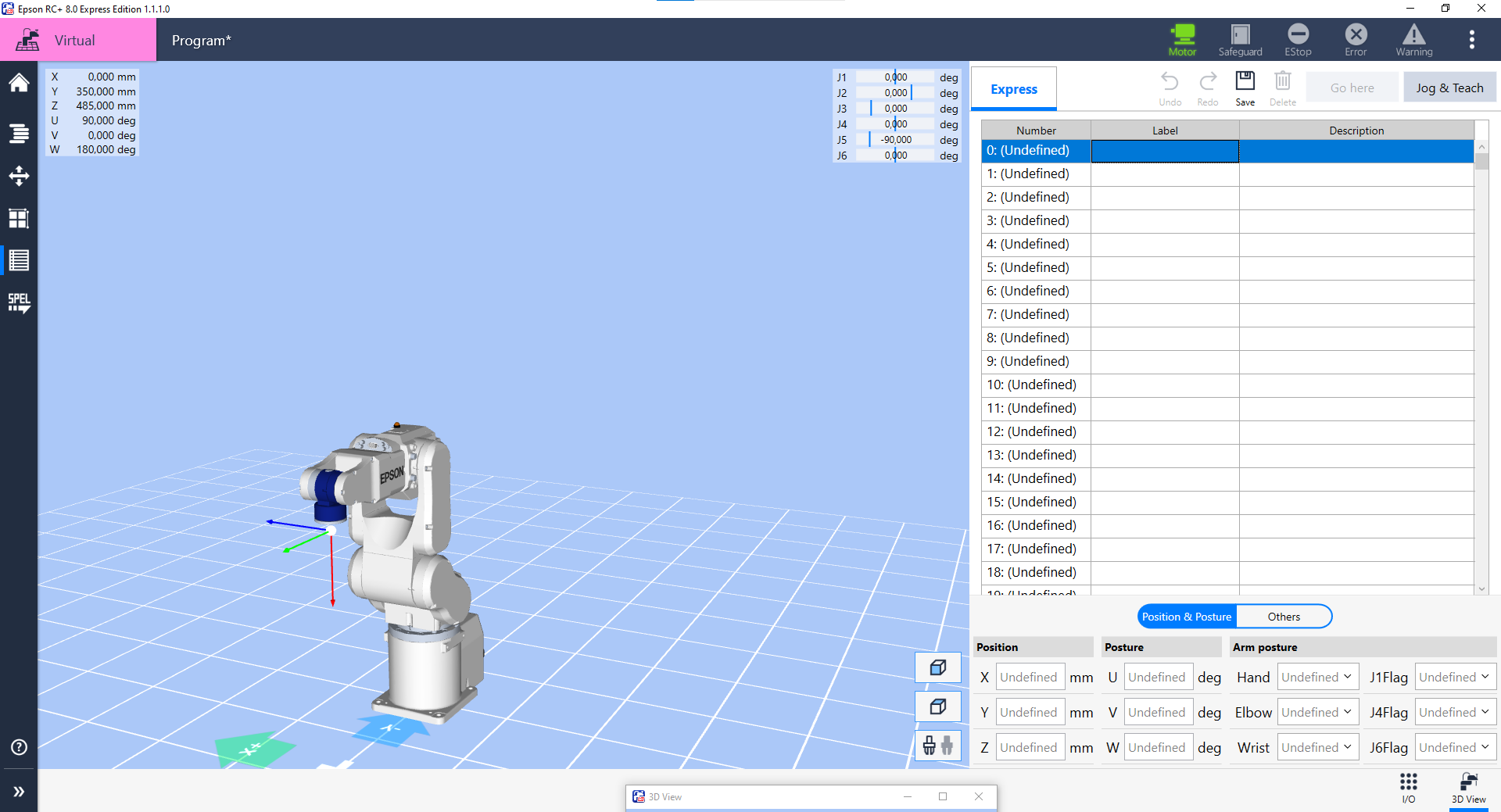This screenshot has height=812, width=1501.
Task: Open the Wrist posture dropdown
Action: (x=1318, y=748)
